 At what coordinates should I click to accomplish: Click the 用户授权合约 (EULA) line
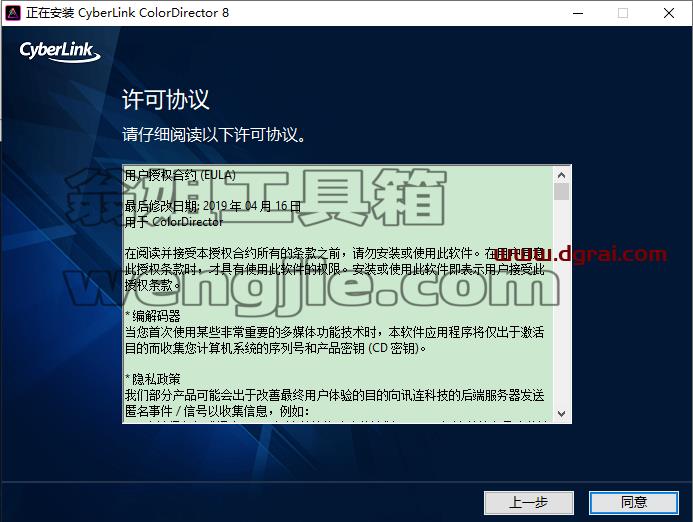coord(180,175)
